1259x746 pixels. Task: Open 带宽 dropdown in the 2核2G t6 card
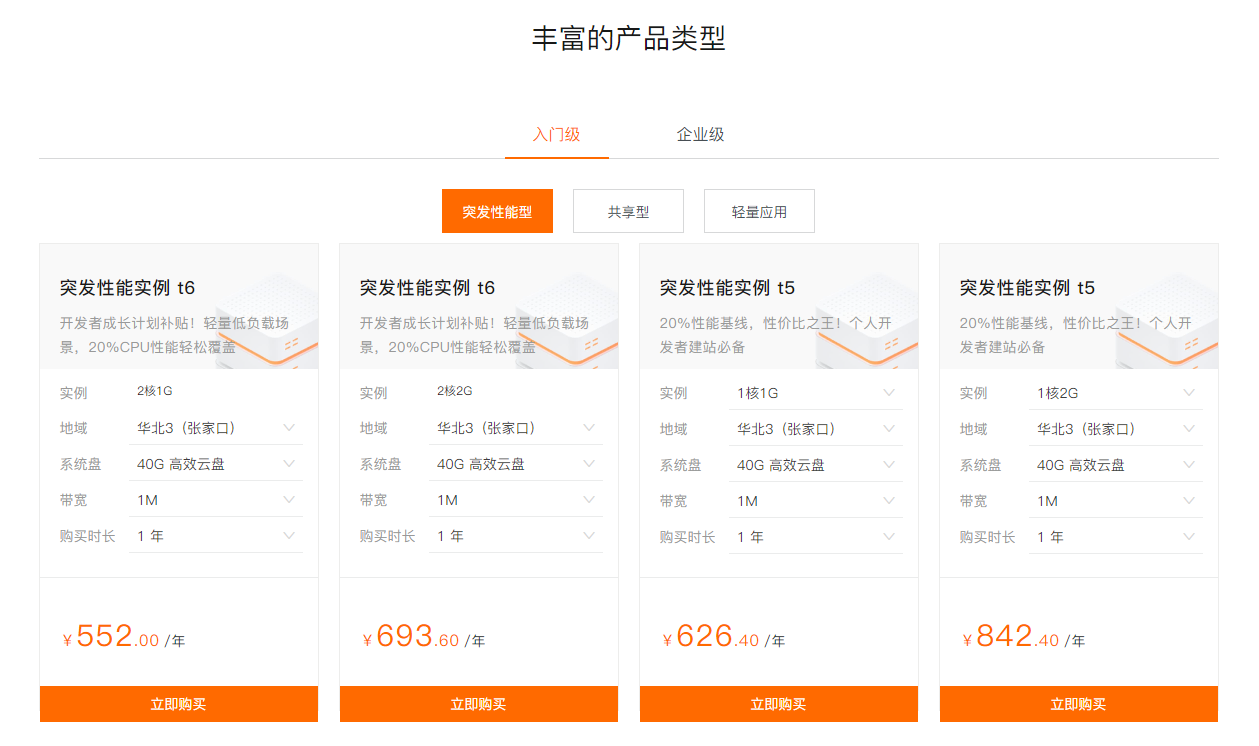pos(516,500)
